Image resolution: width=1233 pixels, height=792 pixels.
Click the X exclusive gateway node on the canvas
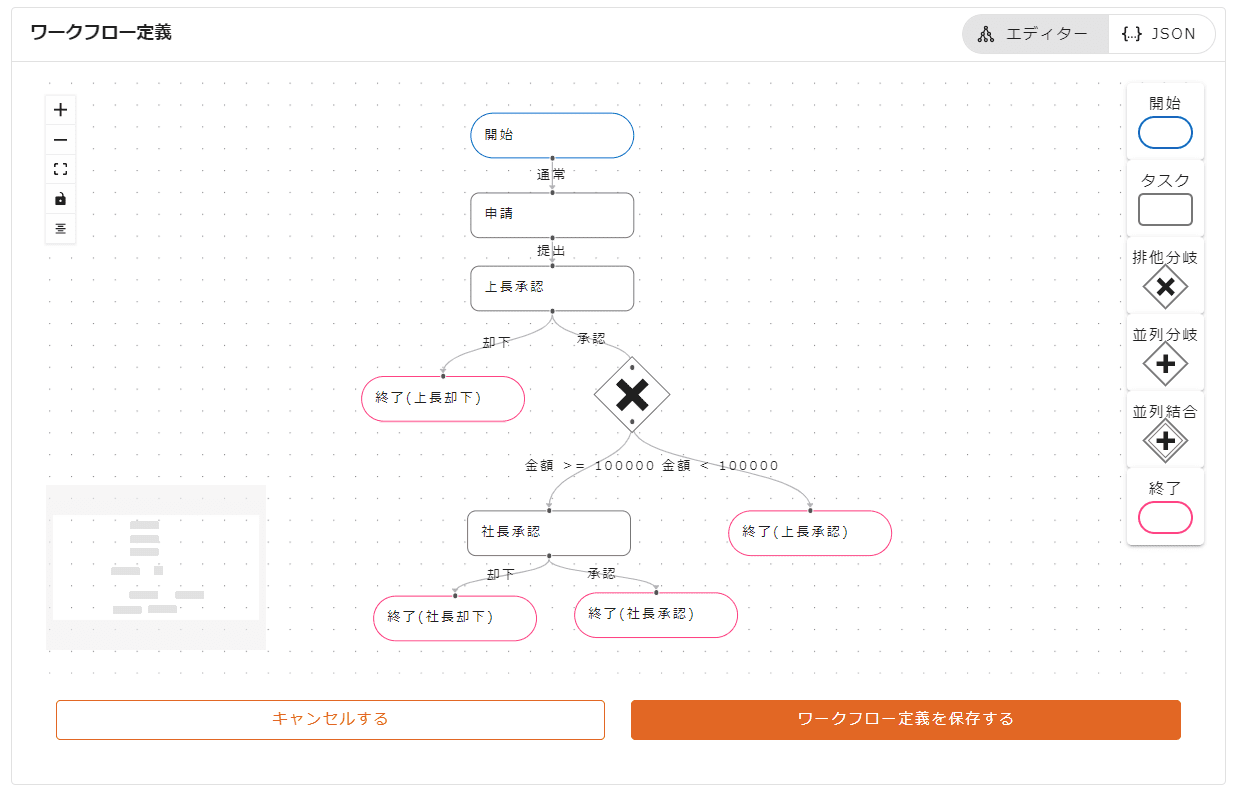(x=633, y=394)
